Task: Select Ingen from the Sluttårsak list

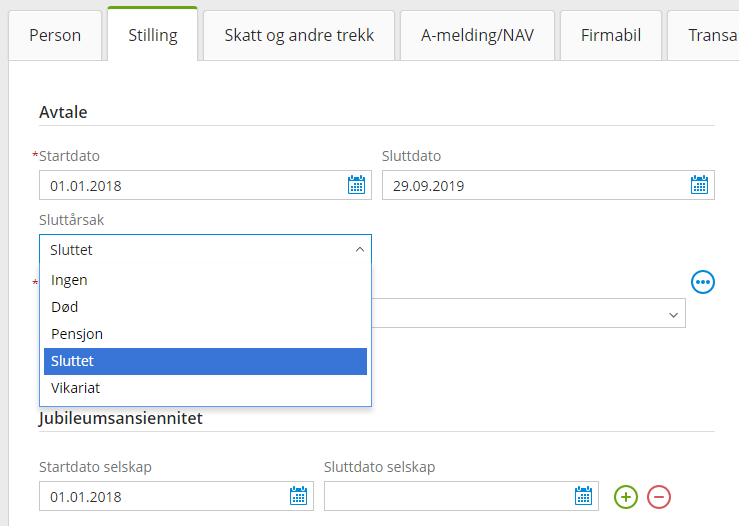Action: pyautogui.click(x=70, y=280)
